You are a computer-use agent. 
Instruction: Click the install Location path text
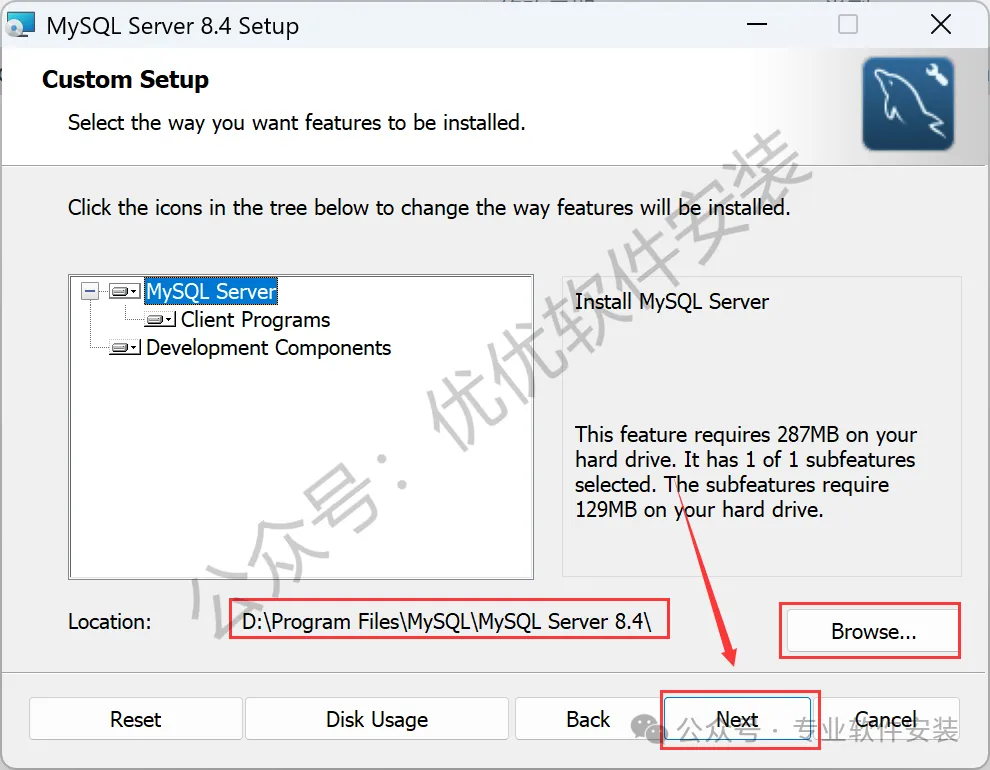click(x=446, y=622)
